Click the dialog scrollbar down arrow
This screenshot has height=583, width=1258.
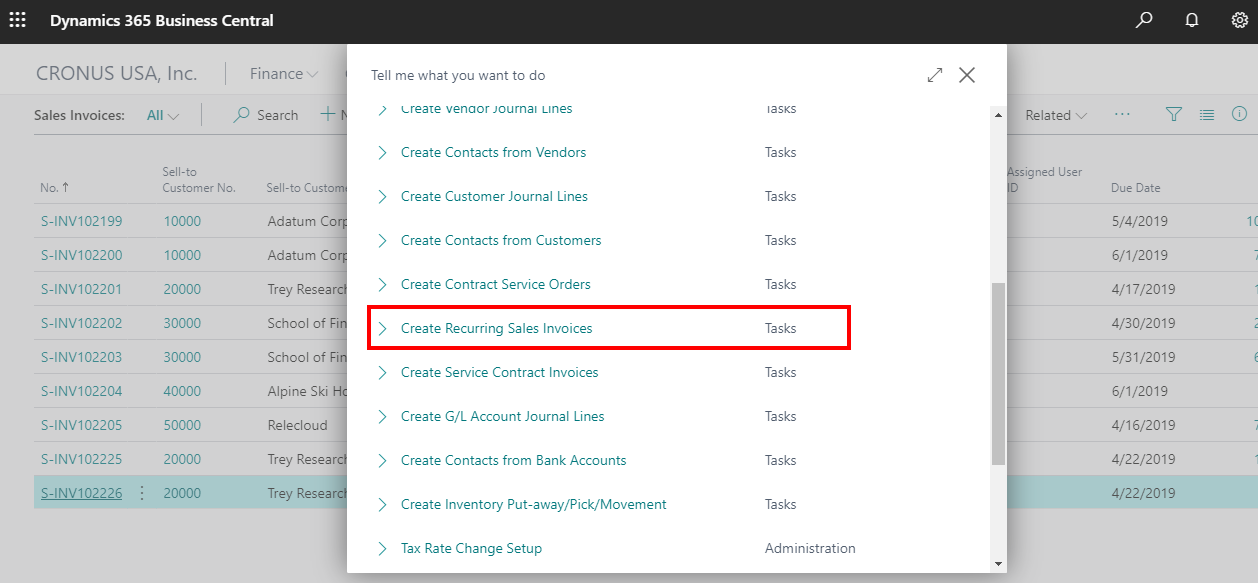(x=998, y=564)
